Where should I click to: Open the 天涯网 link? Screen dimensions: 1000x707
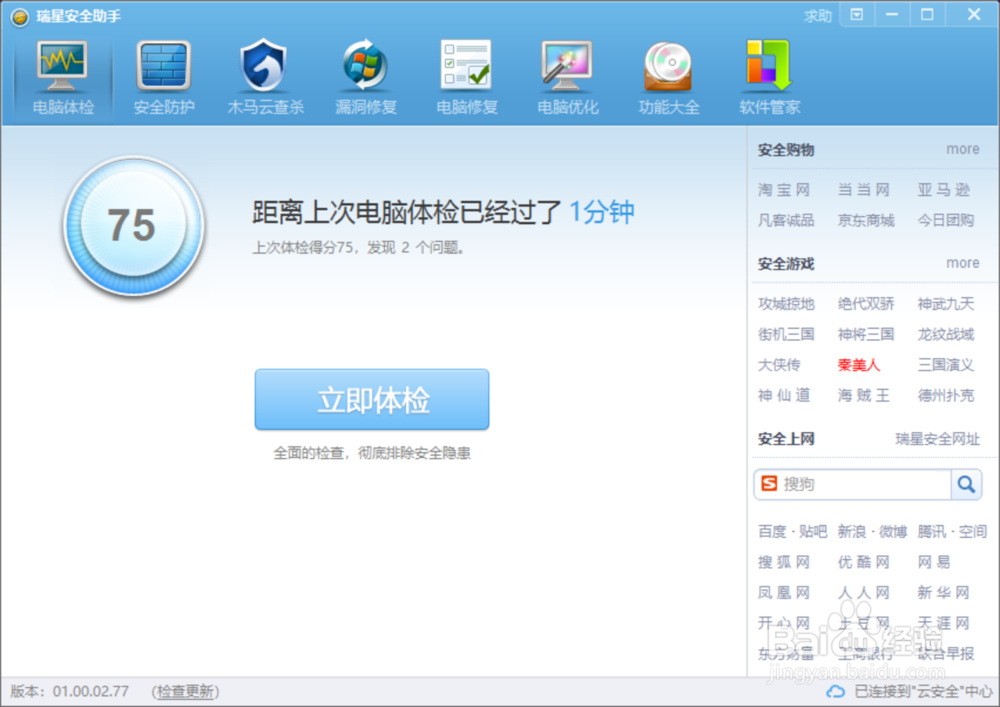944,623
